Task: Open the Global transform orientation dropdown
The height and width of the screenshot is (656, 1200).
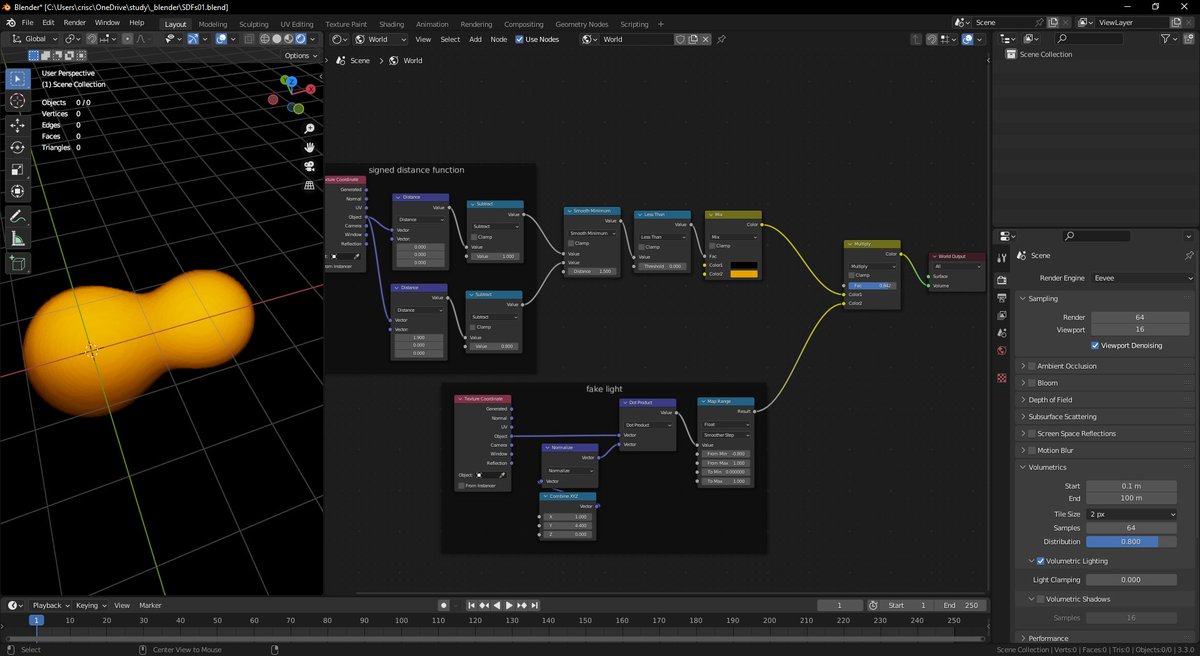Action: point(35,39)
